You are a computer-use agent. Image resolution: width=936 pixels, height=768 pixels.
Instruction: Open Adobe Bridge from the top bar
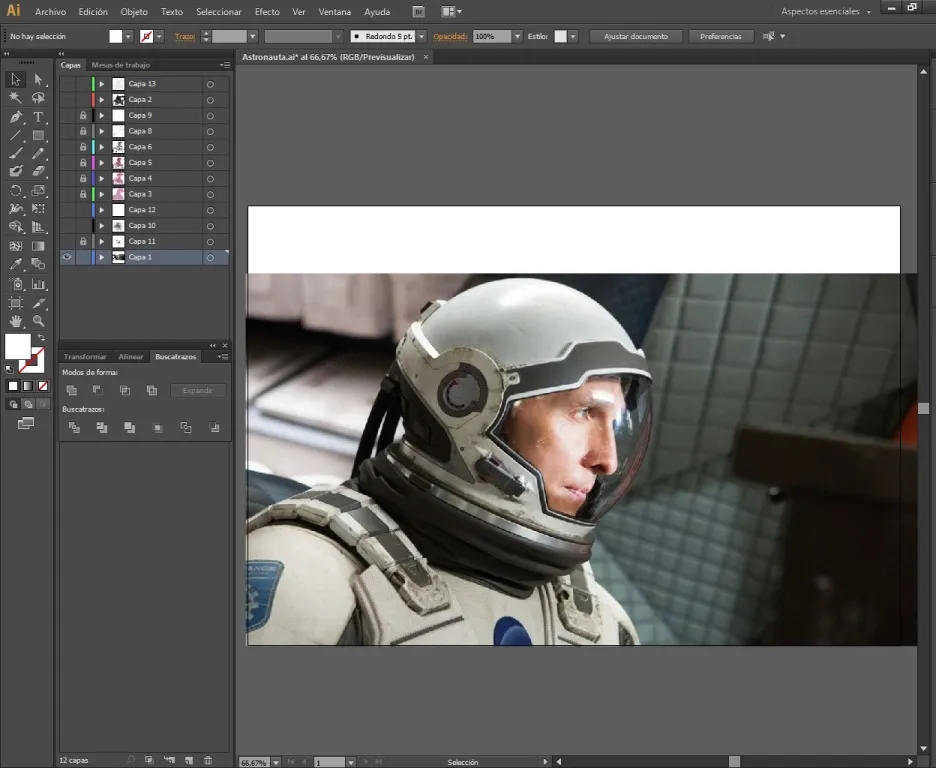(x=418, y=11)
